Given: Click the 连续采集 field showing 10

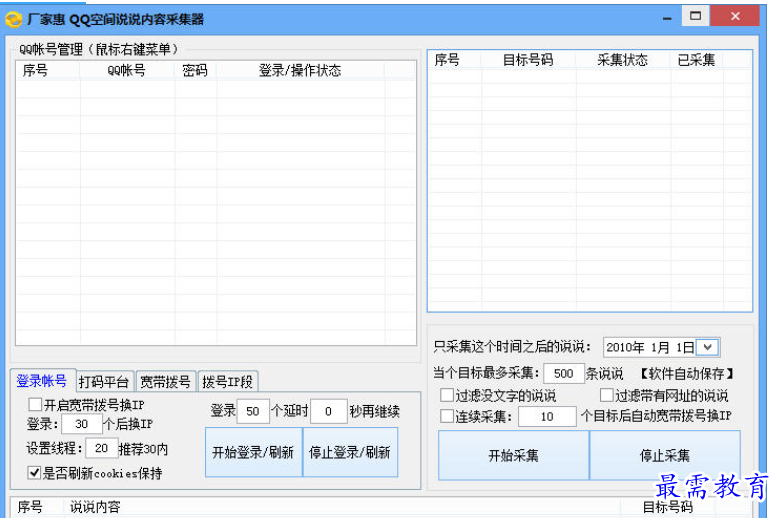Looking at the screenshot, I should tap(547, 416).
